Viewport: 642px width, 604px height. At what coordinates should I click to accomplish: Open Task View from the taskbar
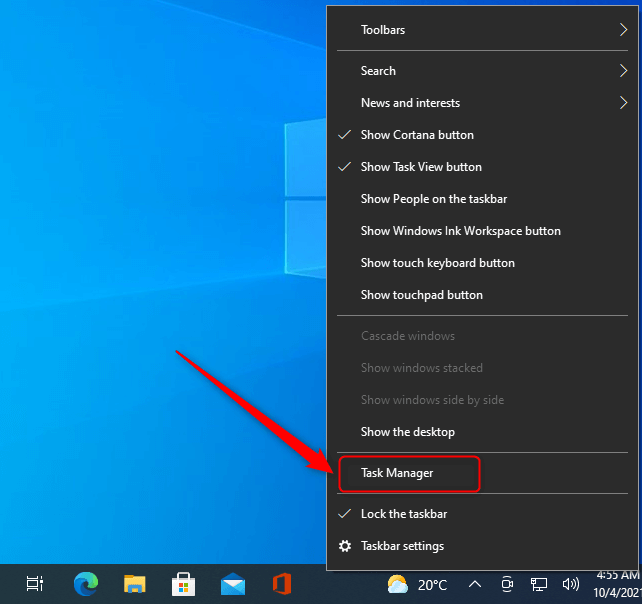[x=34, y=583]
